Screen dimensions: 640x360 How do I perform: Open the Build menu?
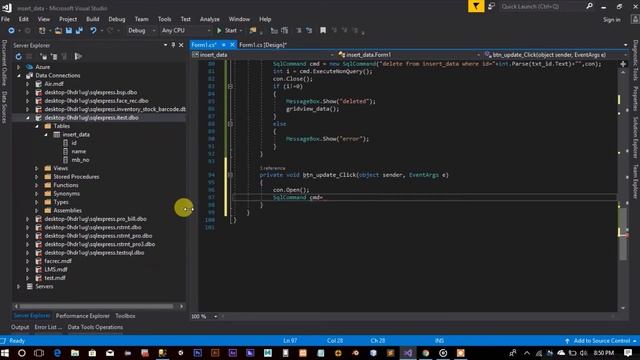[x=93, y=19]
